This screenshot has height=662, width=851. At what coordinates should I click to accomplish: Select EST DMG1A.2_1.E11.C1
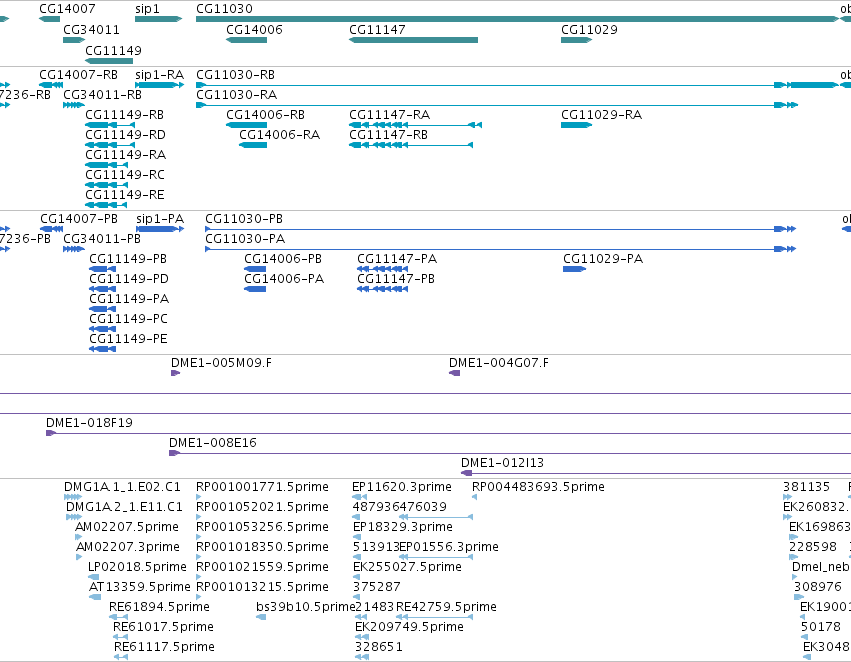click(x=74, y=517)
